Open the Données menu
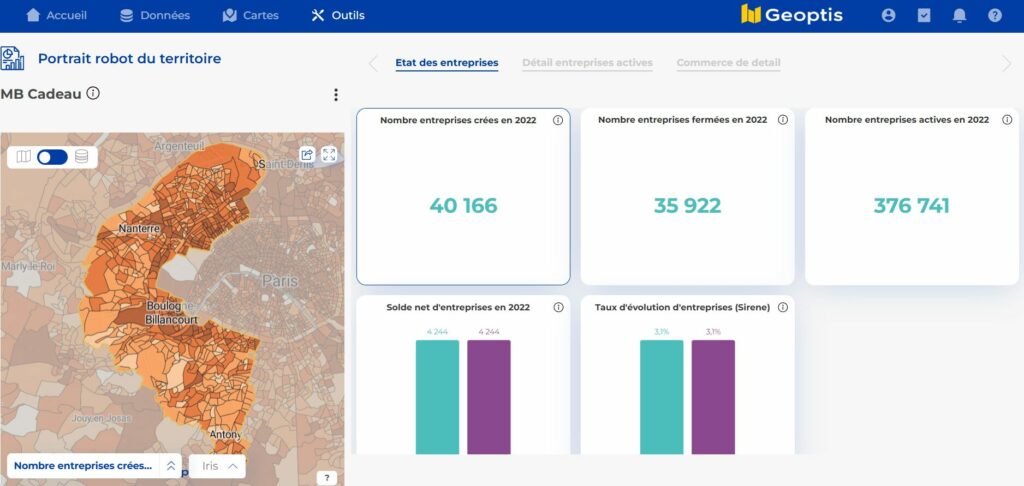Screen dimensions: 1024x486 click(155, 15)
